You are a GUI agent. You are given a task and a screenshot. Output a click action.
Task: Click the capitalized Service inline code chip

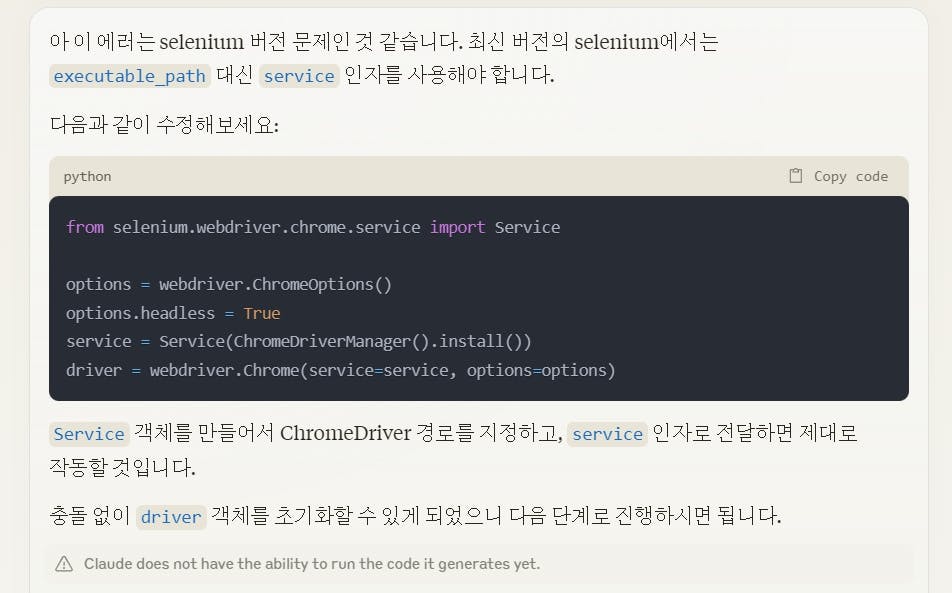point(89,434)
